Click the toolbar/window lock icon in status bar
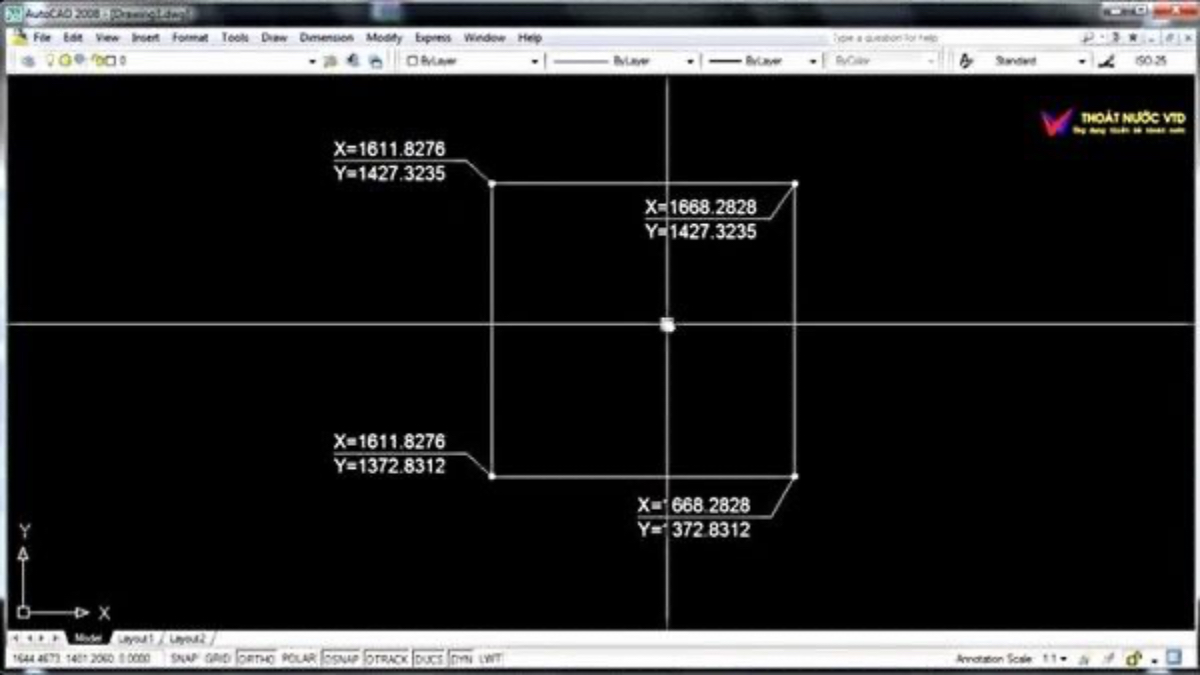The width and height of the screenshot is (1200, 675). pyautogui.click(x=1134, y=659)
